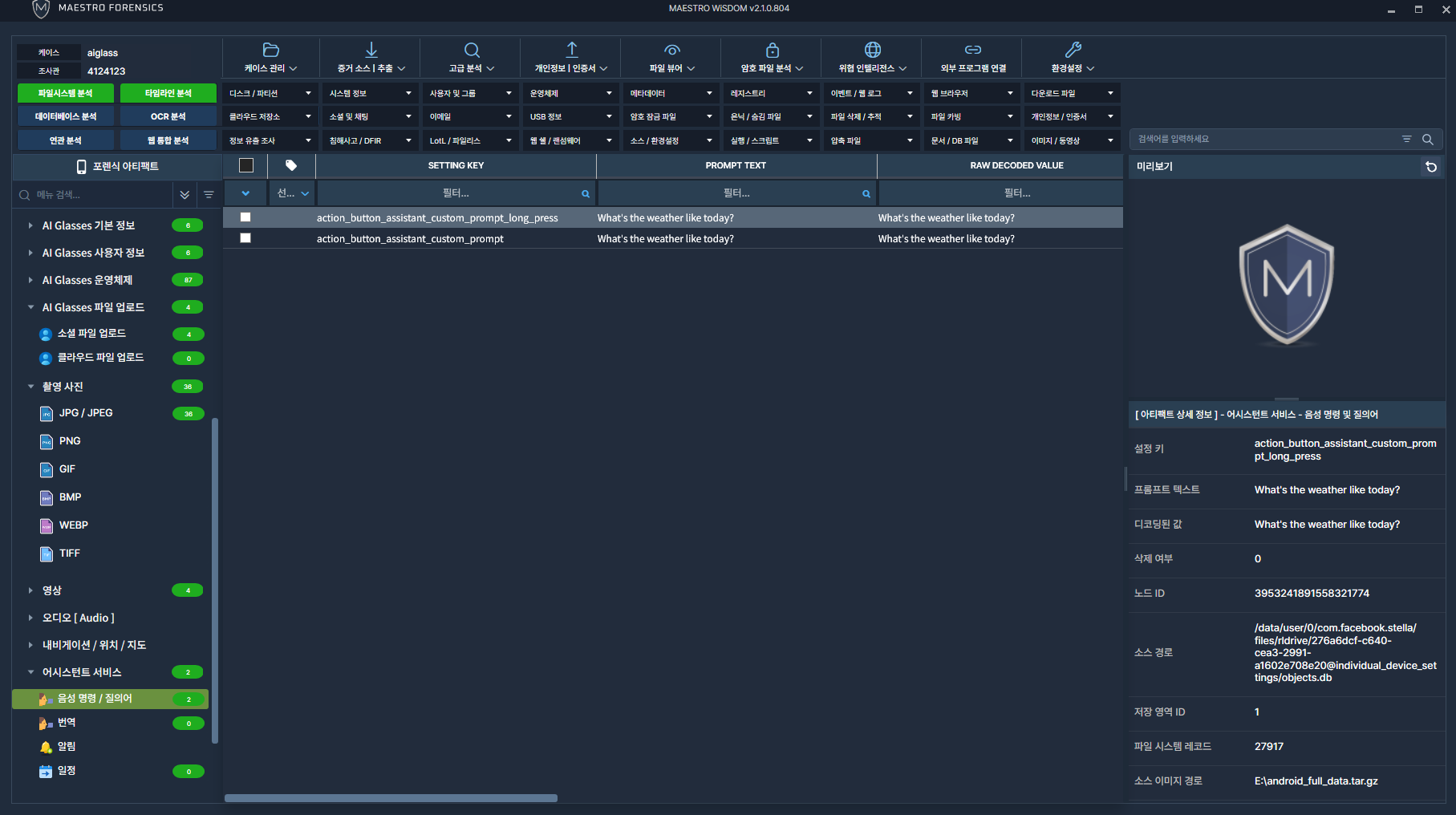The width and height of the screenshot is (1456, 815).
Task: Switch to the OCR 분석 tab
Action: [x=168, y=116]
